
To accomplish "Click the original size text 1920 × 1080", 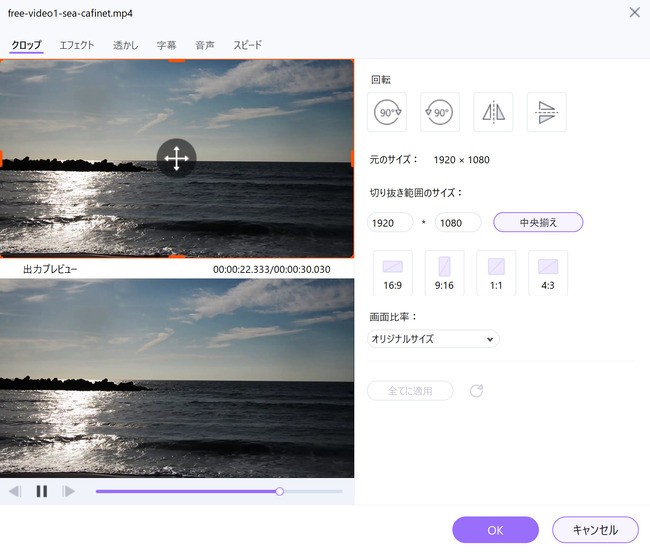I will [x=461, y=160].
